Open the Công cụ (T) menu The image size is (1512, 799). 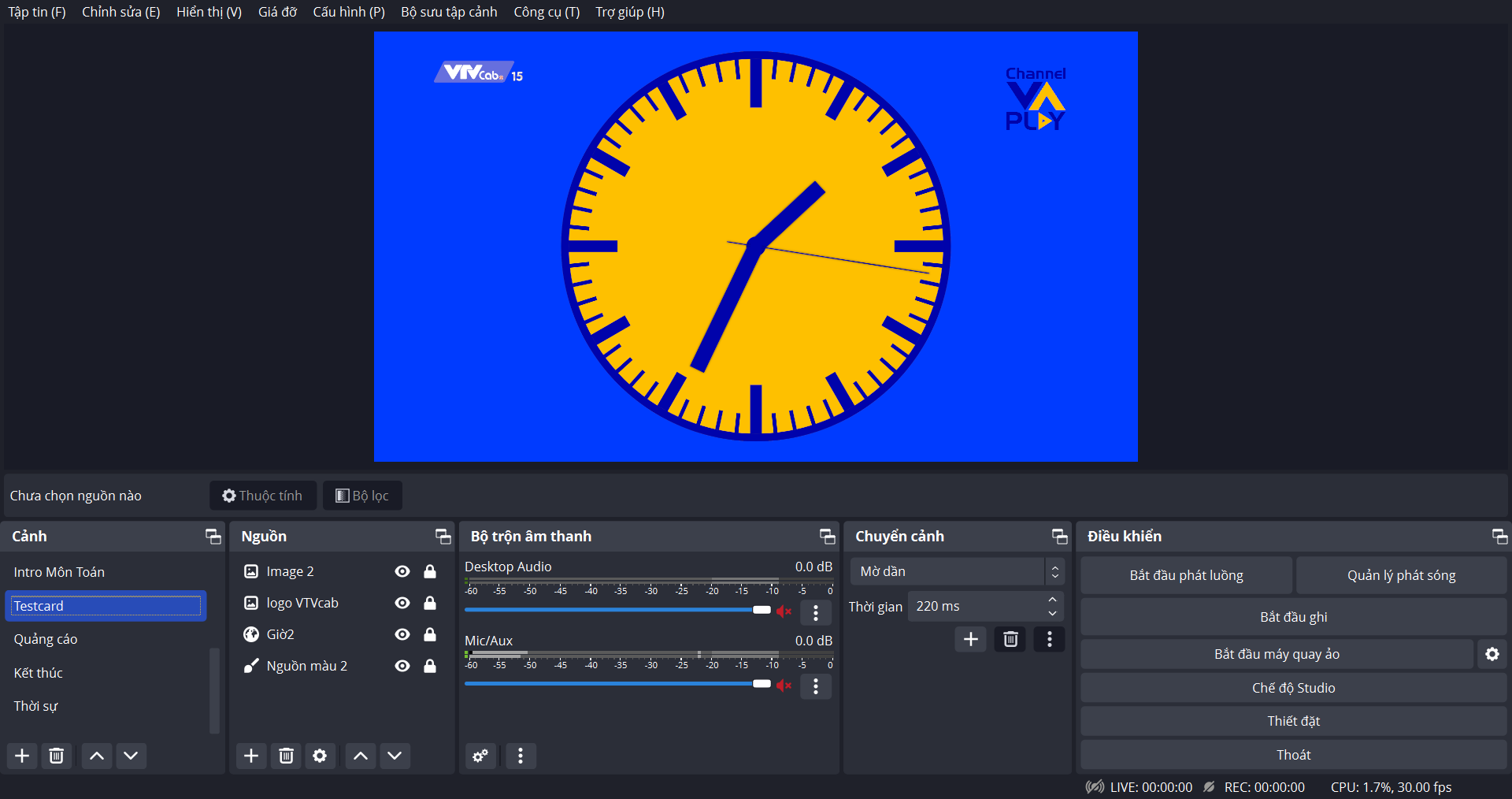point(547,12)
